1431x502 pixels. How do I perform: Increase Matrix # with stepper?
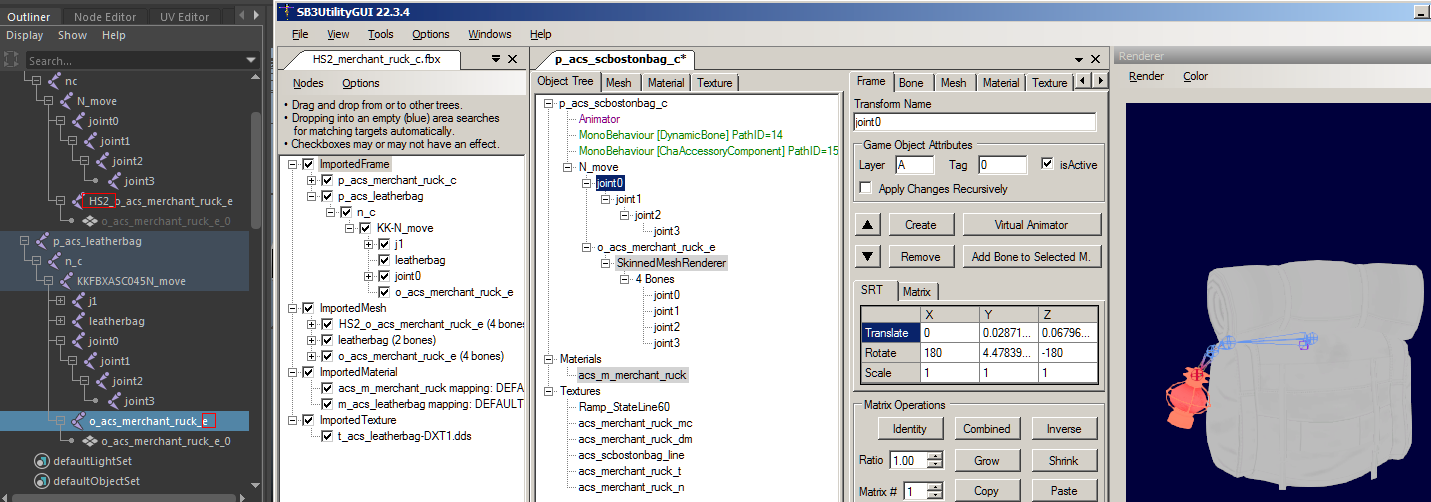pyautogui.click(x=935, y=488)
